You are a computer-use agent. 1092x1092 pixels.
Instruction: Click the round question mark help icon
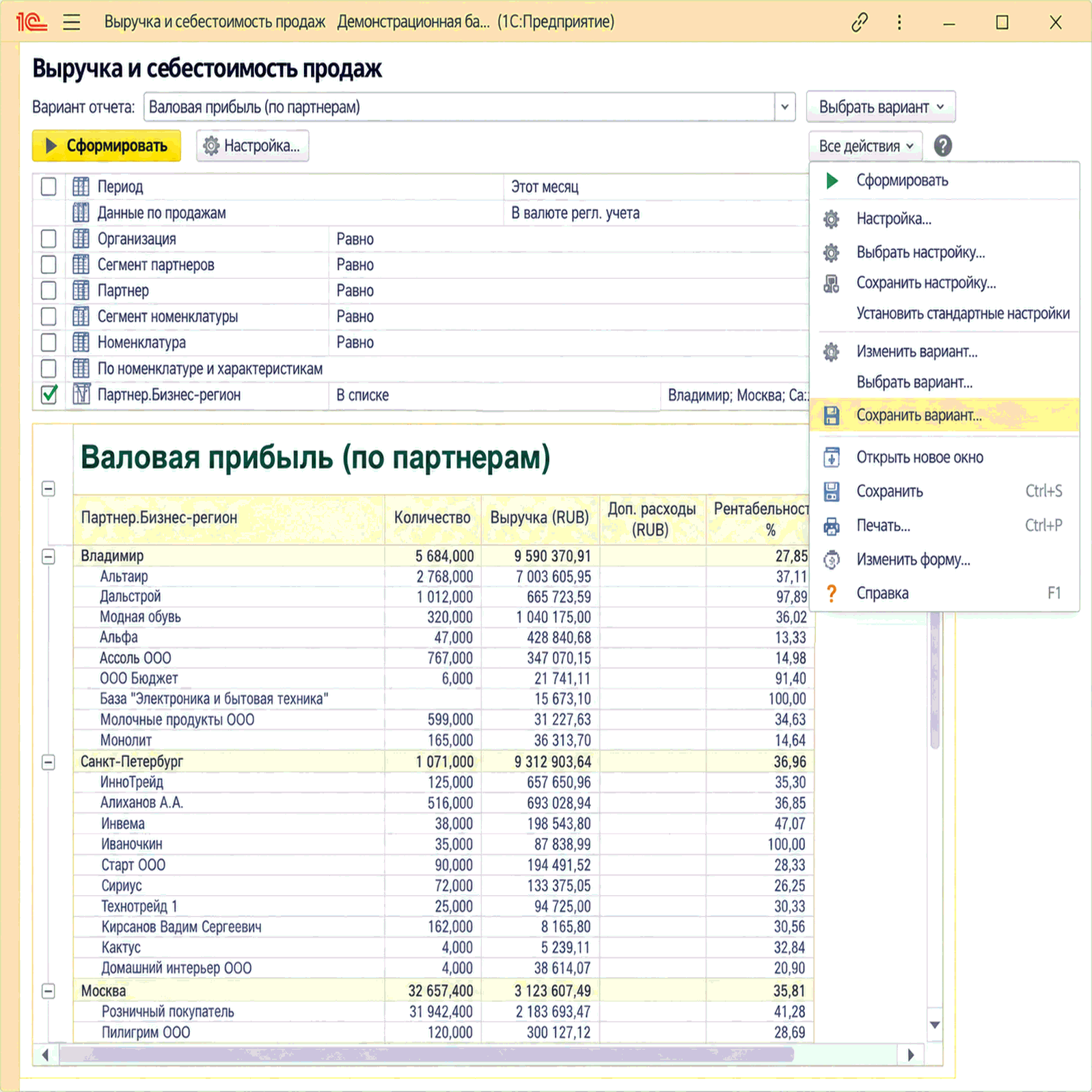[942, 146]
